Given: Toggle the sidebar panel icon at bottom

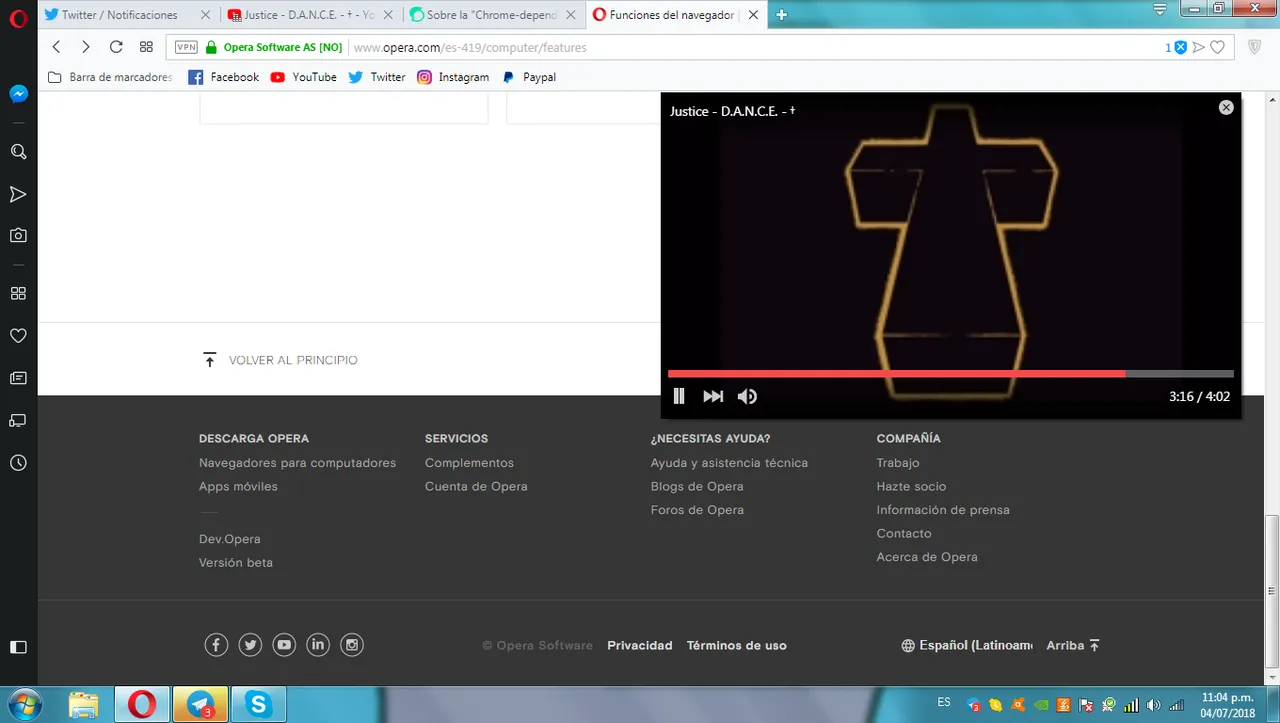Looking at the screenshot, I should pos(18,647).
